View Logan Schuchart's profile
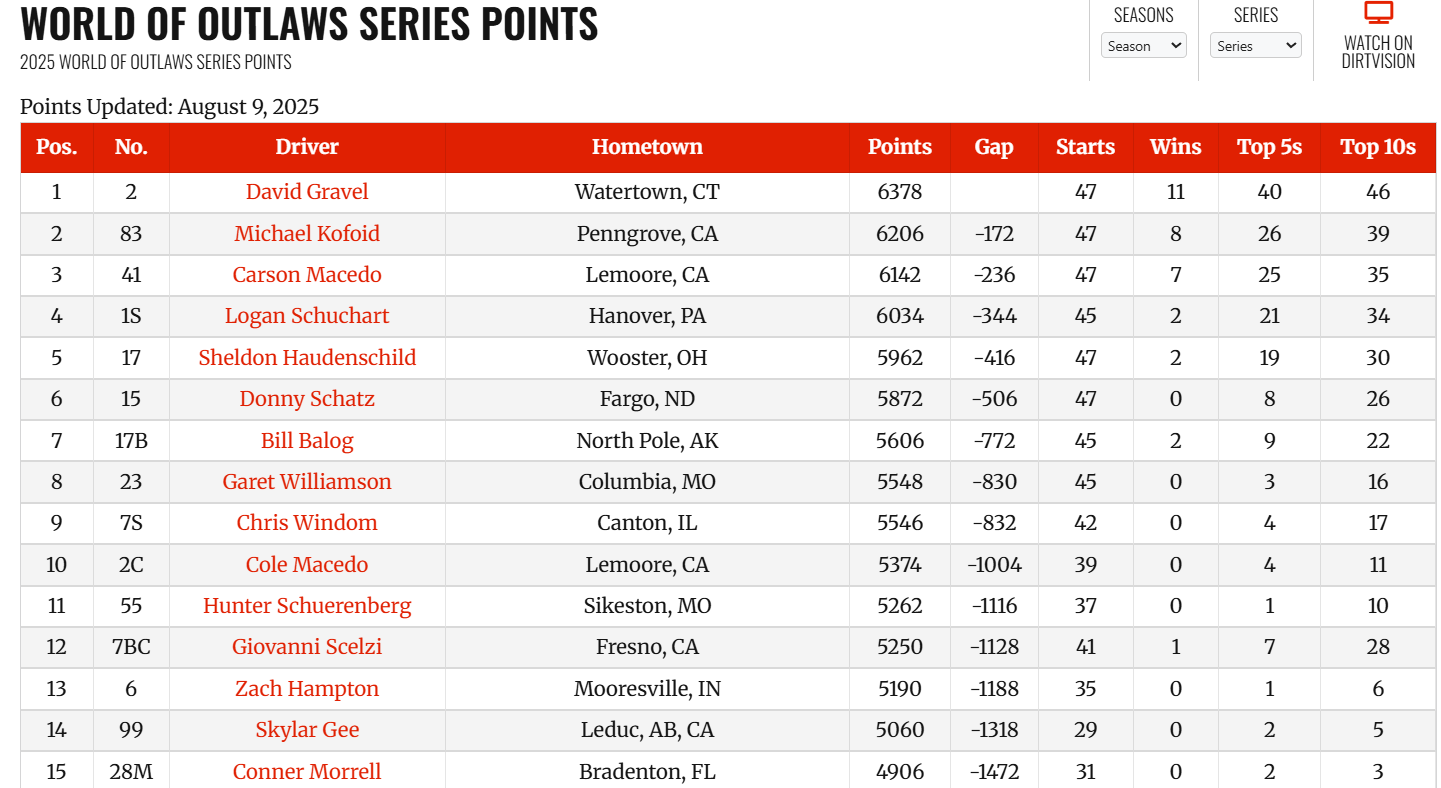This screenshot has width=1441, height=788. coord(307,316)
